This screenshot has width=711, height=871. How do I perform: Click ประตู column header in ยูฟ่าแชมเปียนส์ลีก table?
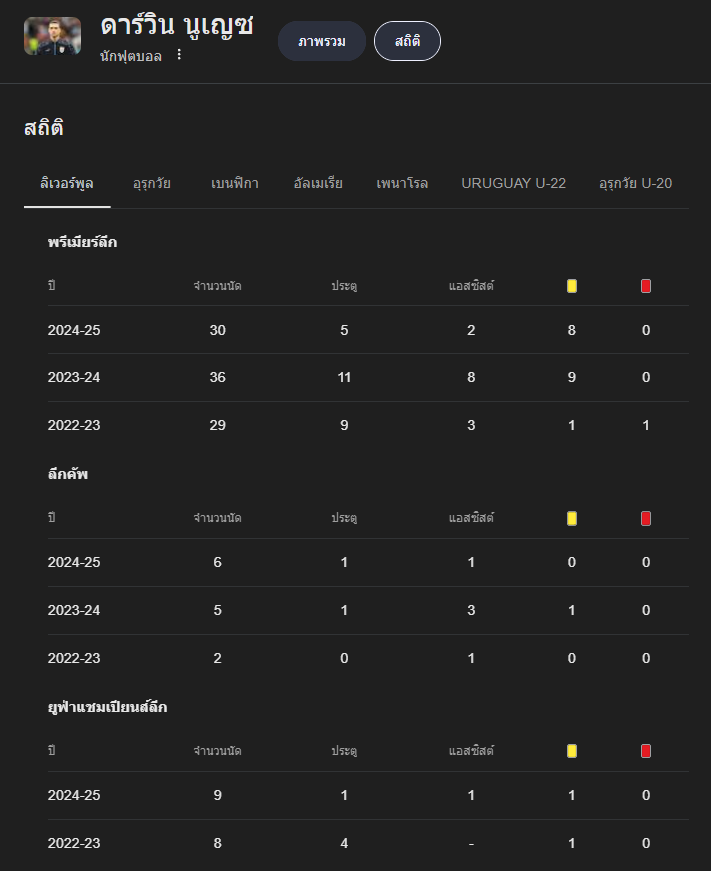[344, 750]
